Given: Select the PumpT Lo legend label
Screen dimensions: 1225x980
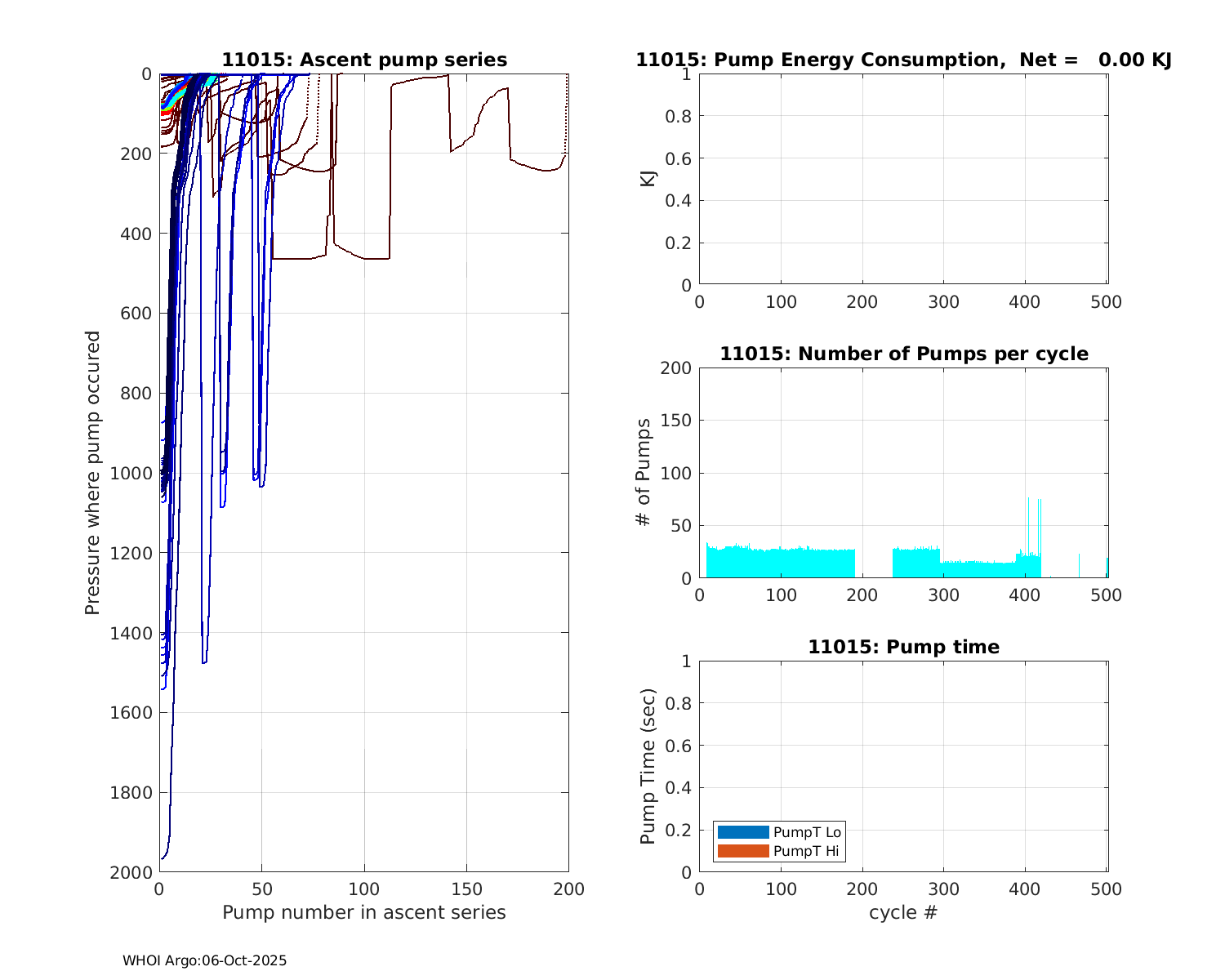Looking at the screenshot, I should [807, 832].
